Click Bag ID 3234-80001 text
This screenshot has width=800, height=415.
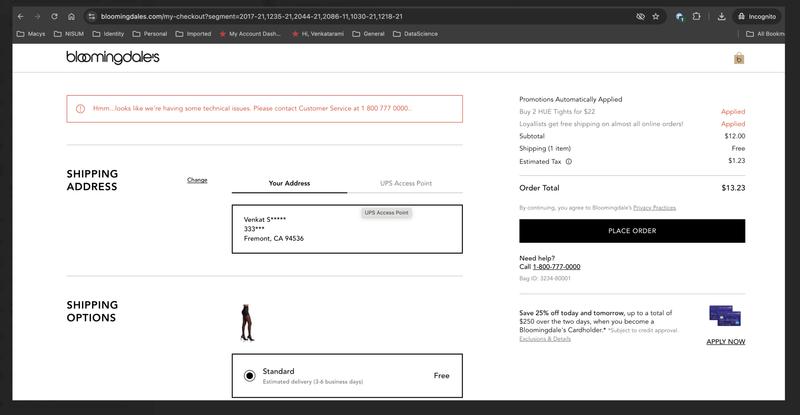tap(544, 278)
